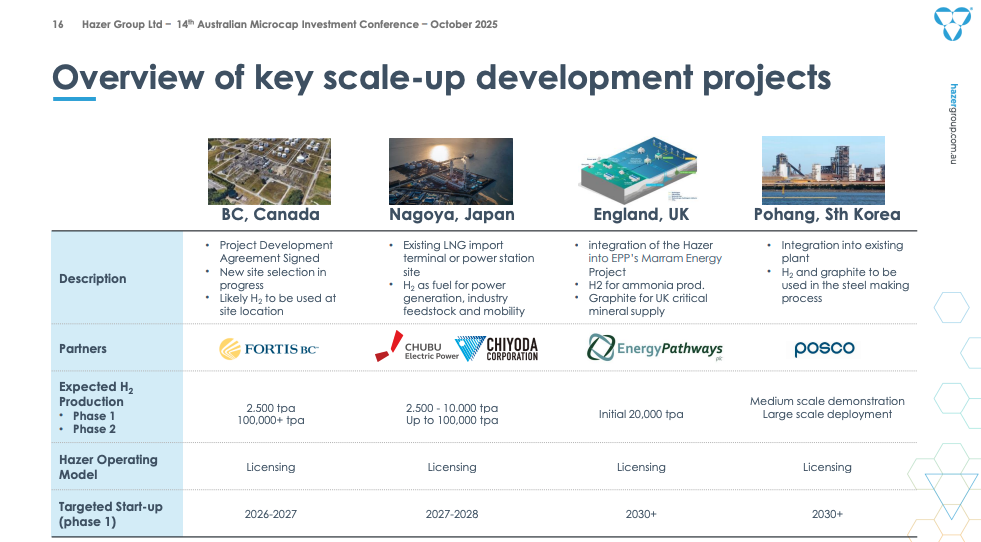Select the England, UK project diagram
Viewport: 981px width, 542px height.
(x=641, y=170)
